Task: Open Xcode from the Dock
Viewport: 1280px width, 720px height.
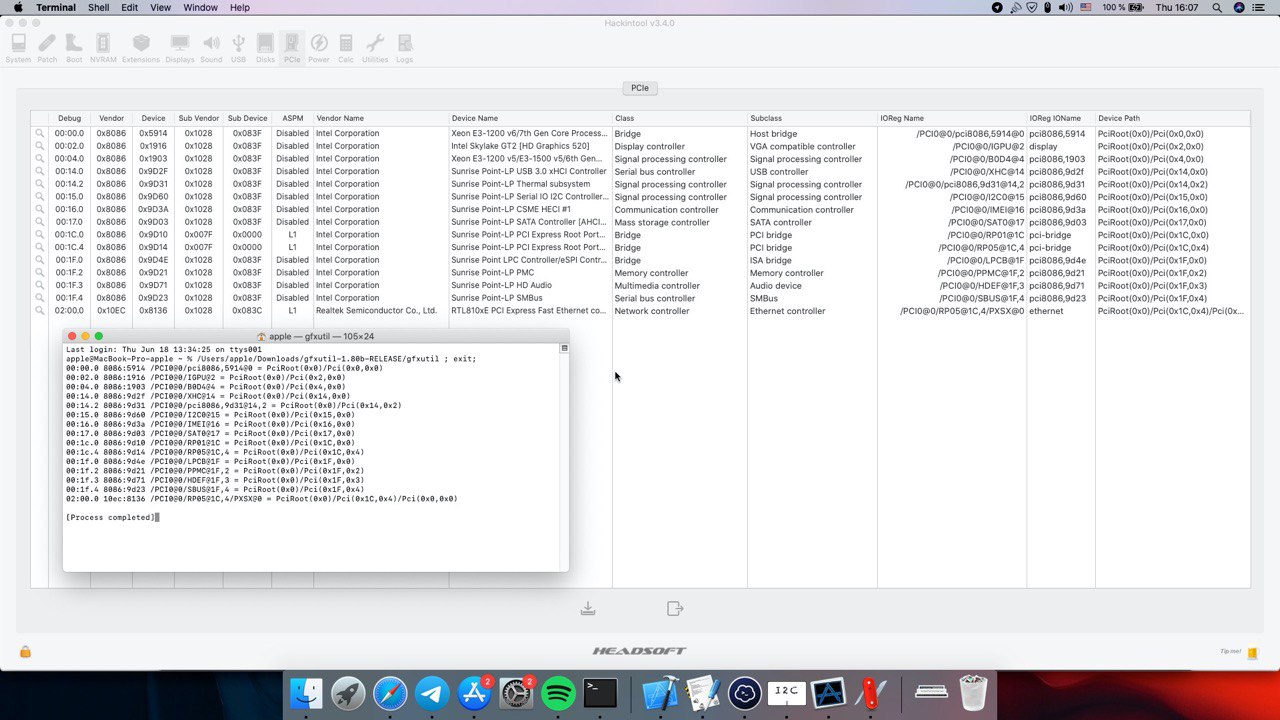Action: click(660, 693)
